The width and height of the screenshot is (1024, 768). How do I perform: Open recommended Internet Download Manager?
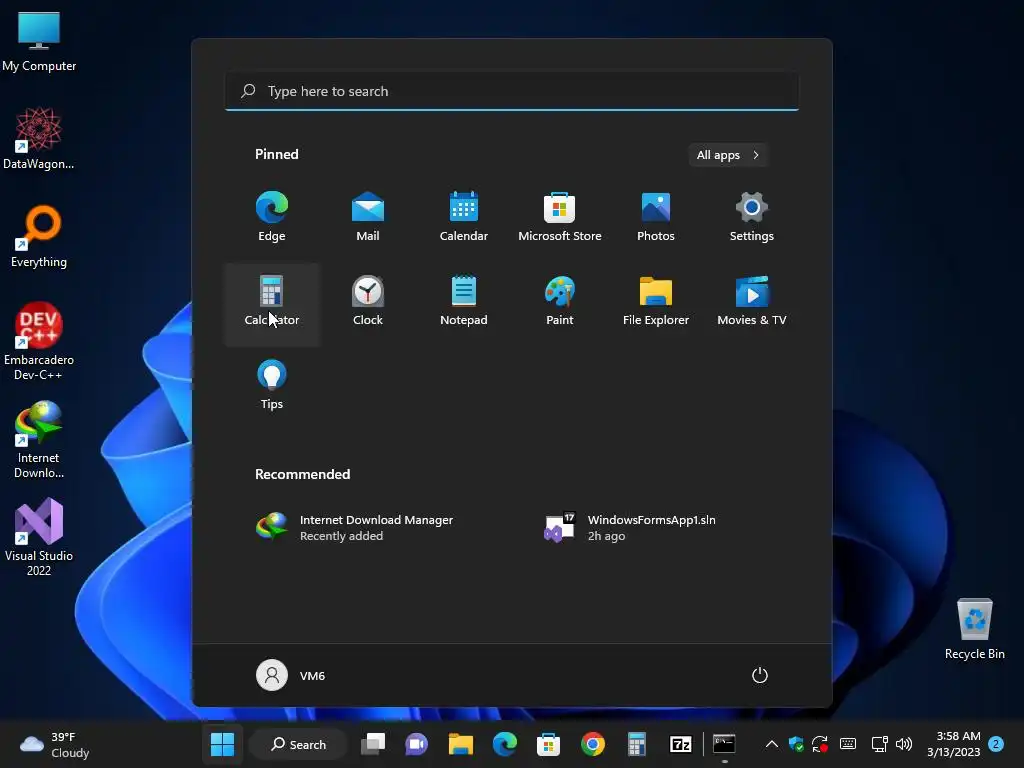[x=355, y=528]
